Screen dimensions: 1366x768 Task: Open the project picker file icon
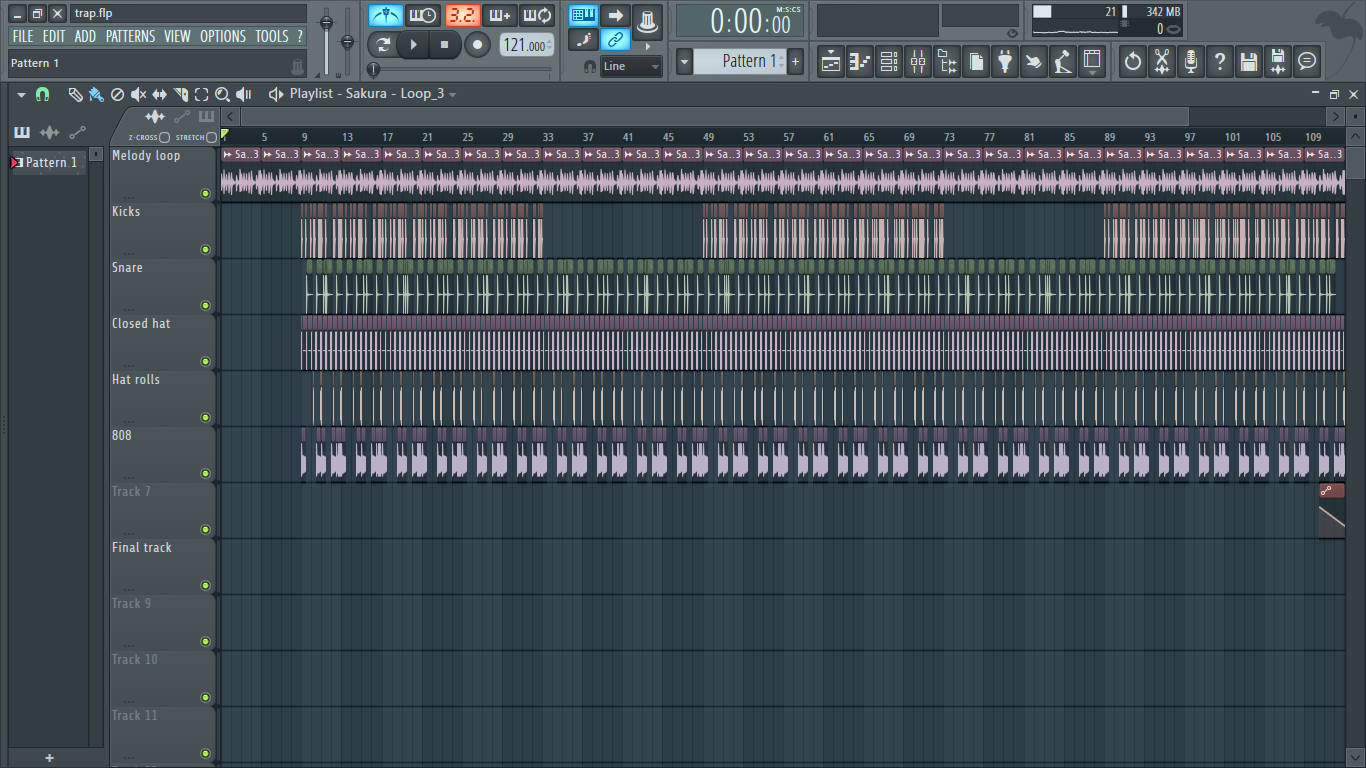click(x=976, y=61)
